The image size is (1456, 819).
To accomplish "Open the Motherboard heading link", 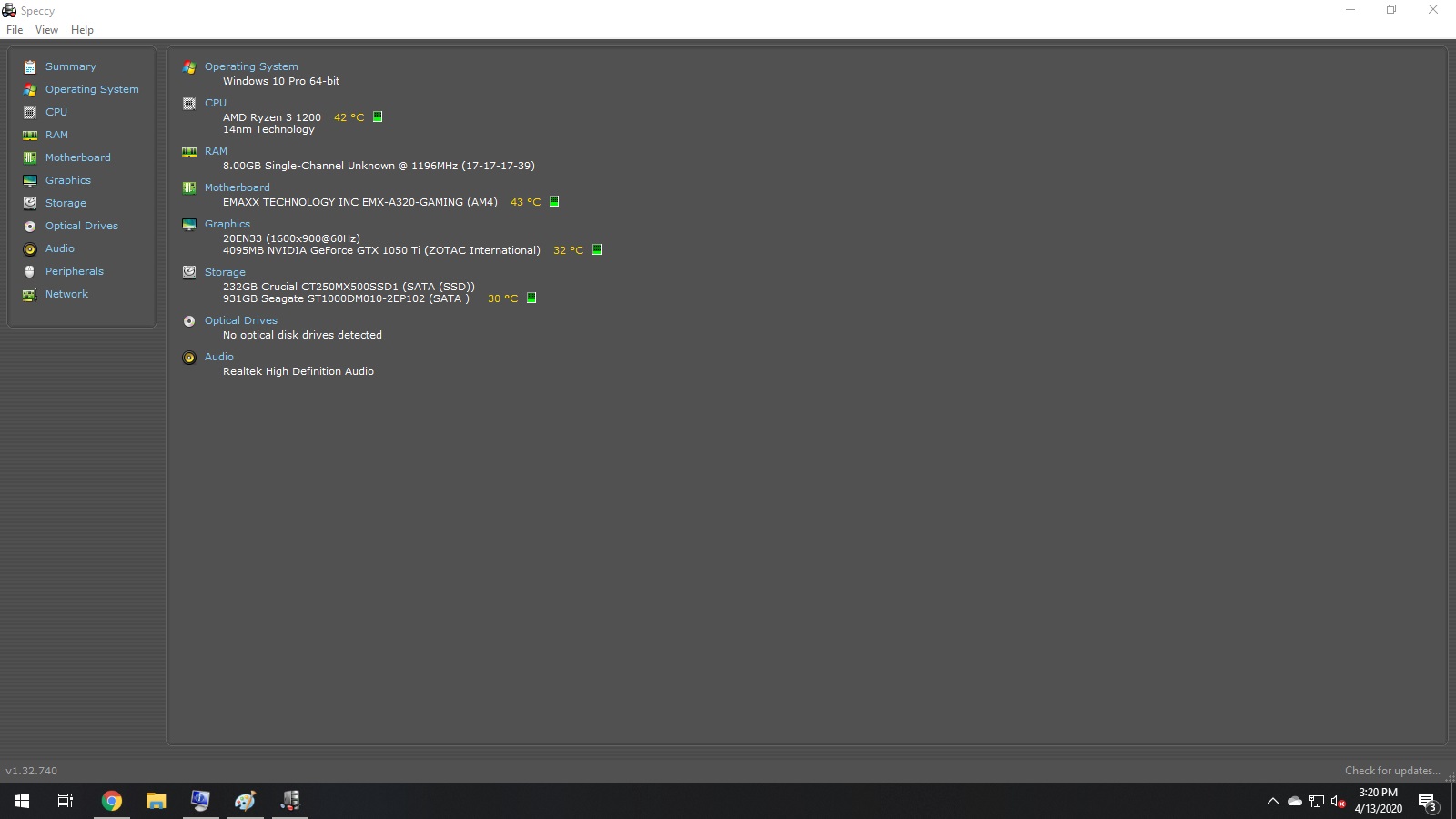I will tap(238, 187).
